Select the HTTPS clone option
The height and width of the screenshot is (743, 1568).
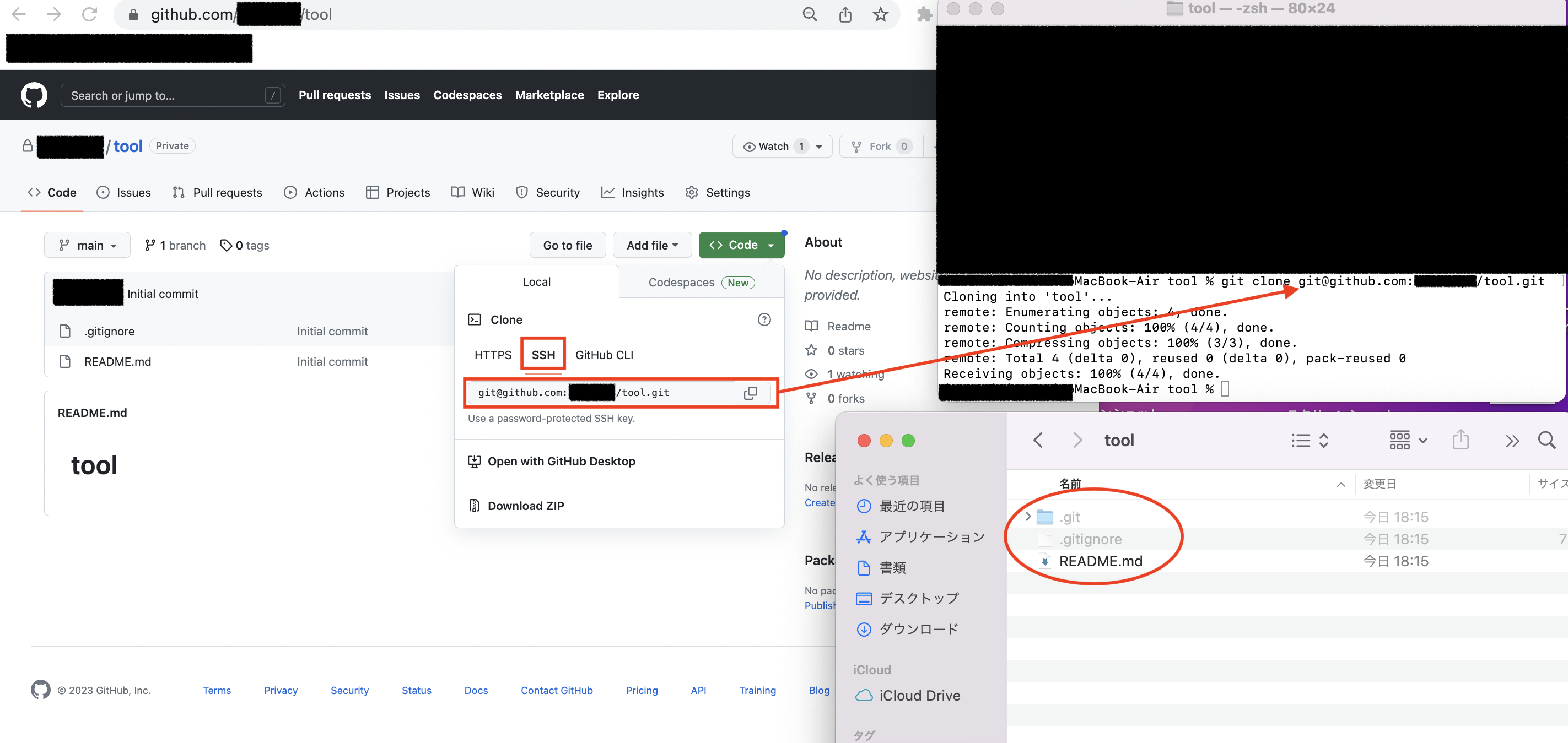(492, 355)
